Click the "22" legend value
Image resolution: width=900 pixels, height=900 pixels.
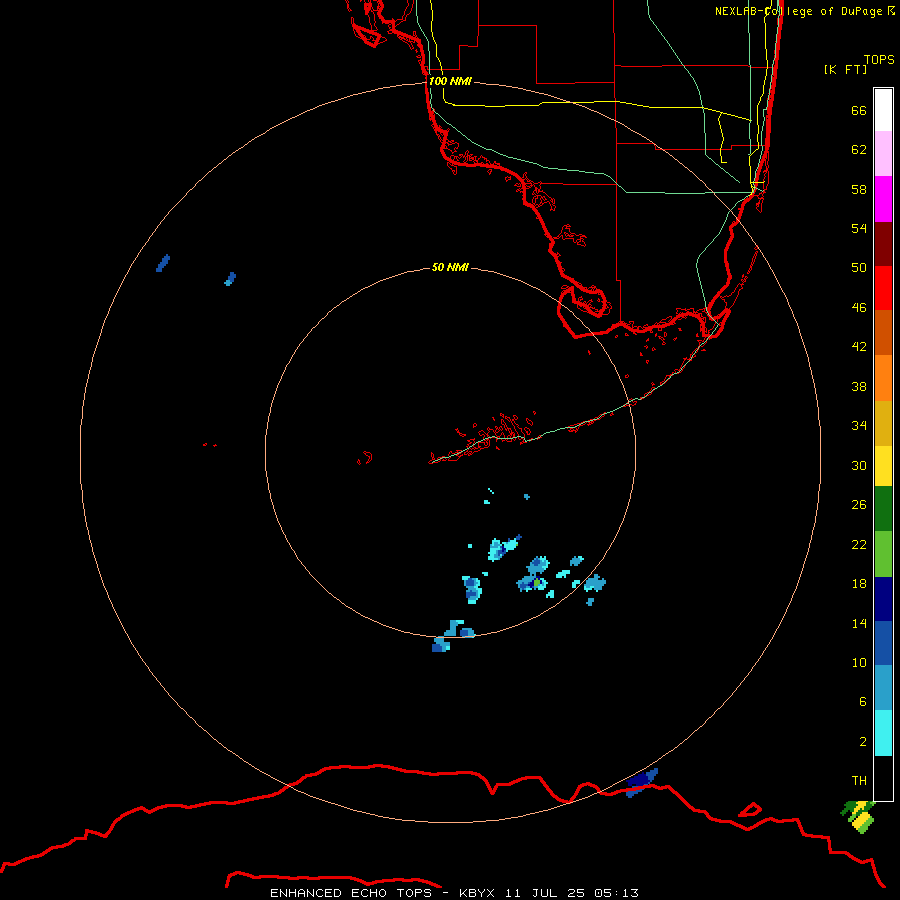(859, 545)
